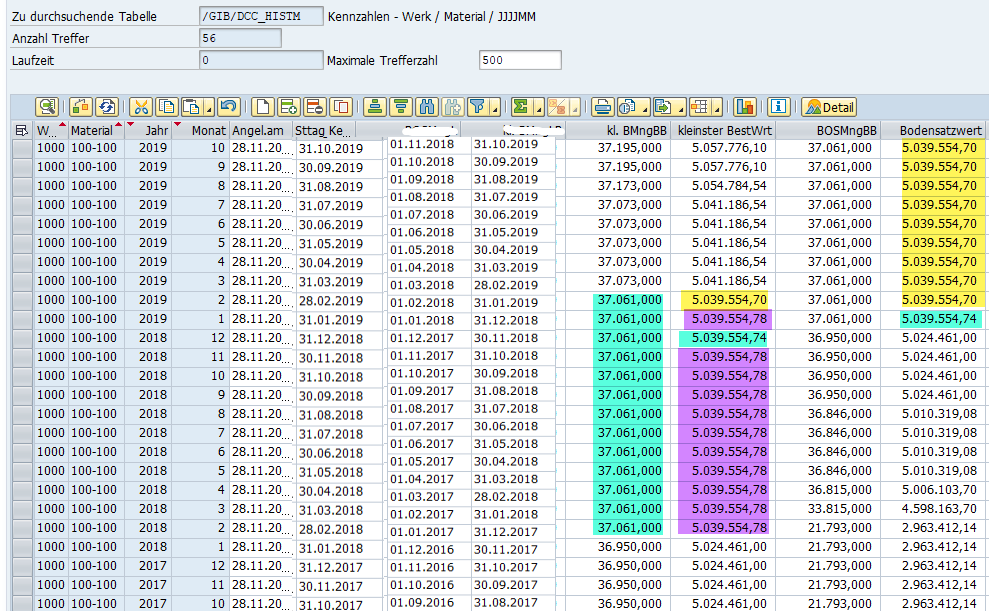Screen dimensions: 989x611
Task: Click the Print icon in toolbar
Action: (x=602, y=107)
